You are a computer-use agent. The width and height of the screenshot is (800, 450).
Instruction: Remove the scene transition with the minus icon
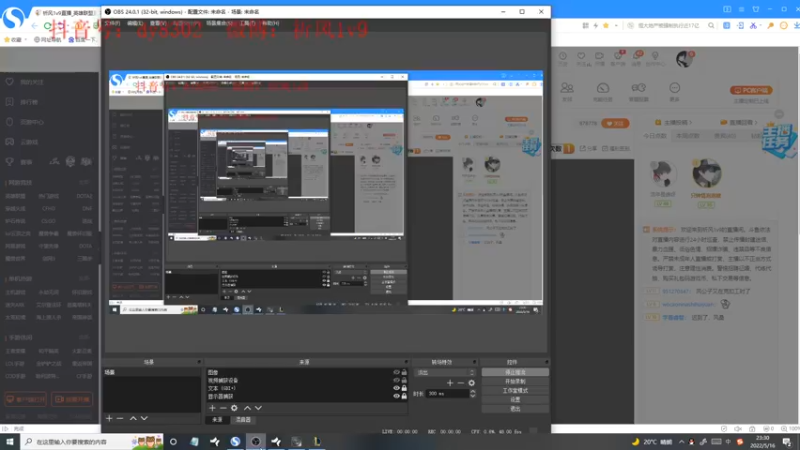pos(461,383)
